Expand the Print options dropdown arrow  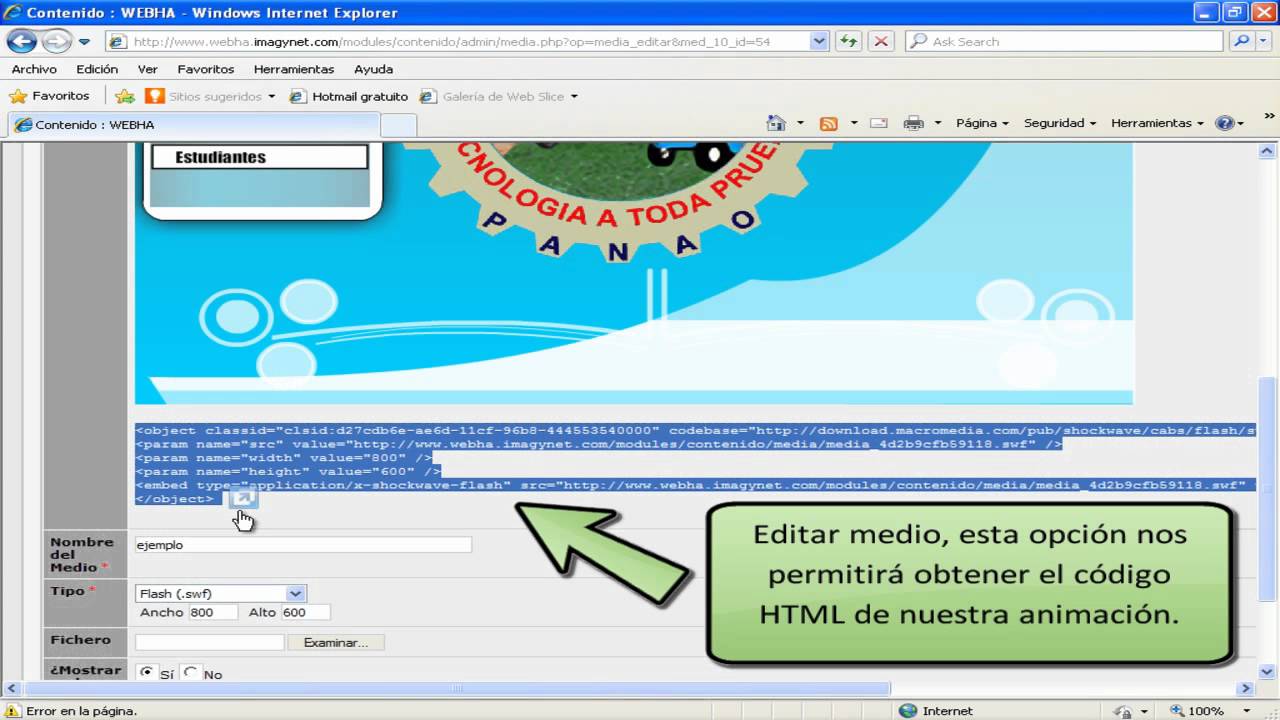click(x=938, y=123)
